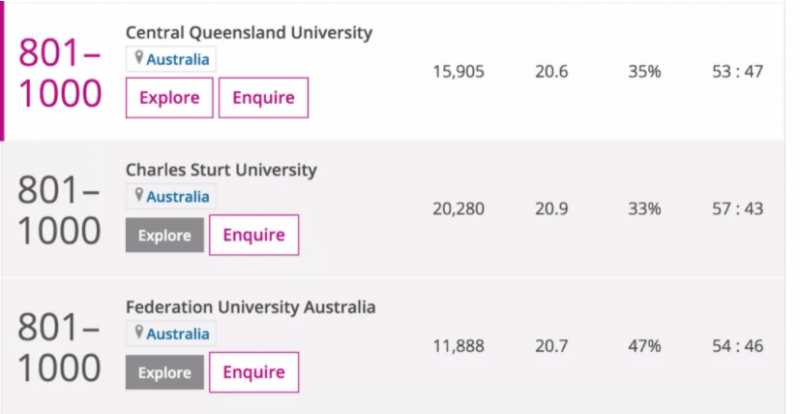This screenshot has height=414, width=800.
Task: Open the Central Queensland University title link
Action: [x=249, y=33]
